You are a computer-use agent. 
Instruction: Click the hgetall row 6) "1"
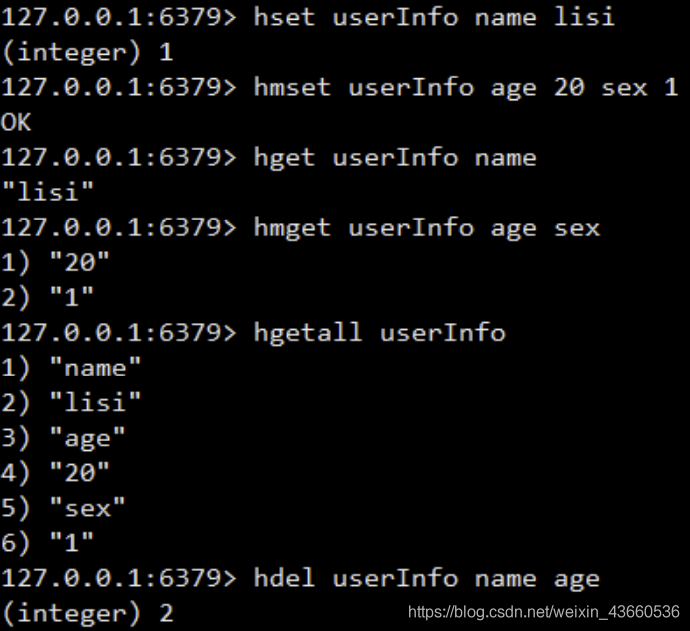48,542
